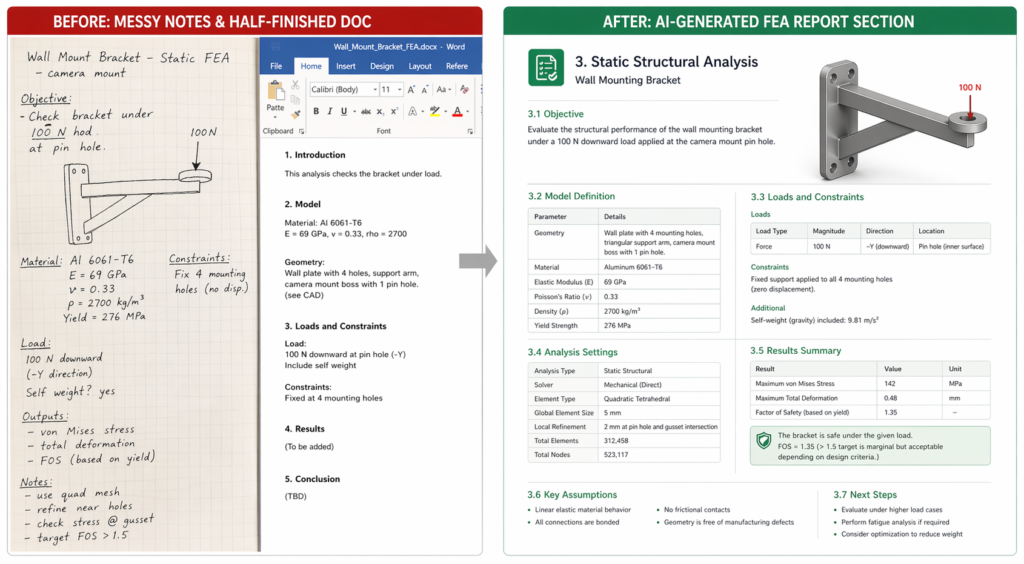Toggle Italic formatting
This screenshot has width=1024, height=564.
coord(330,111)
